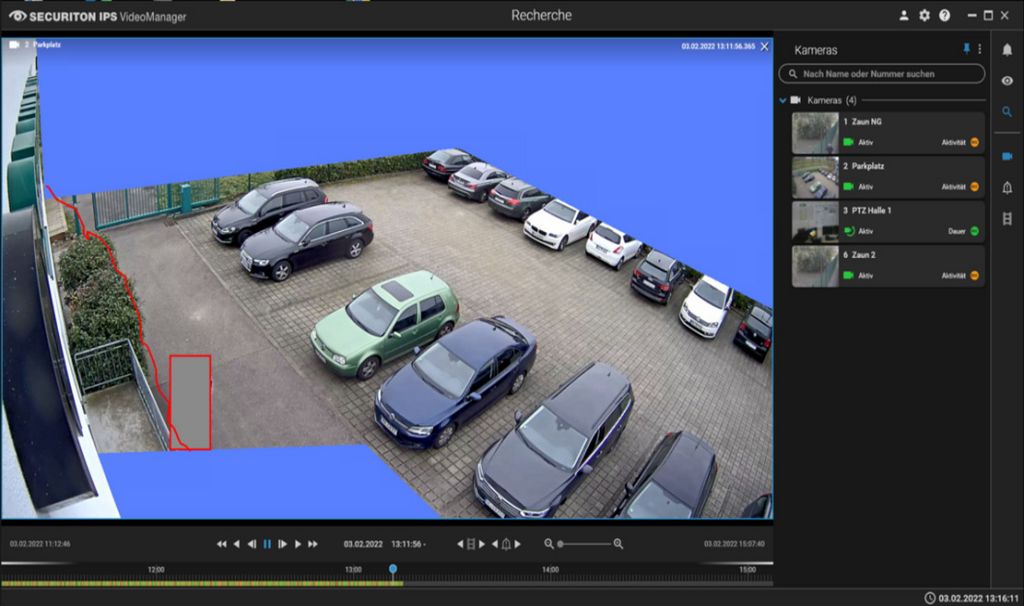Viewport: 1024px width, 606px height.
Task: Open the 6 Zaun 2 camera thumbnail
Action: [x=815, y=266]
